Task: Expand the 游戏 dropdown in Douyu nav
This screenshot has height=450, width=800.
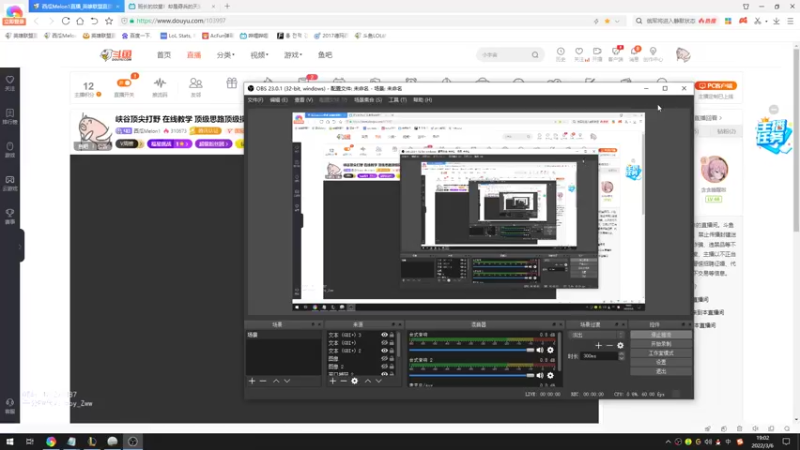Action: pos(293,55)
